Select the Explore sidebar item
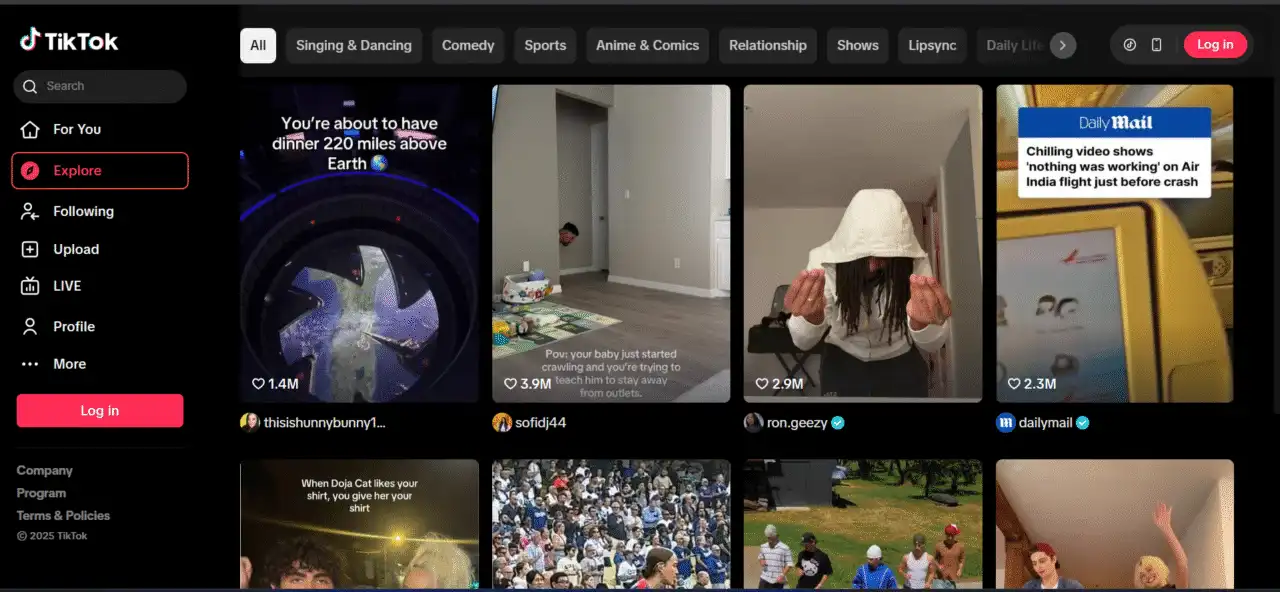This screenshot has height=592, width=1280. click(x=100, y=170)
